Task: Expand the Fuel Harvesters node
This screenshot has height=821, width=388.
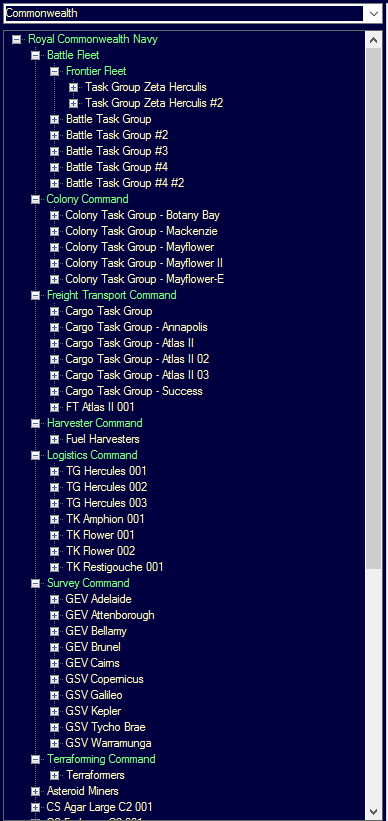Action: [x=54, y=439]
